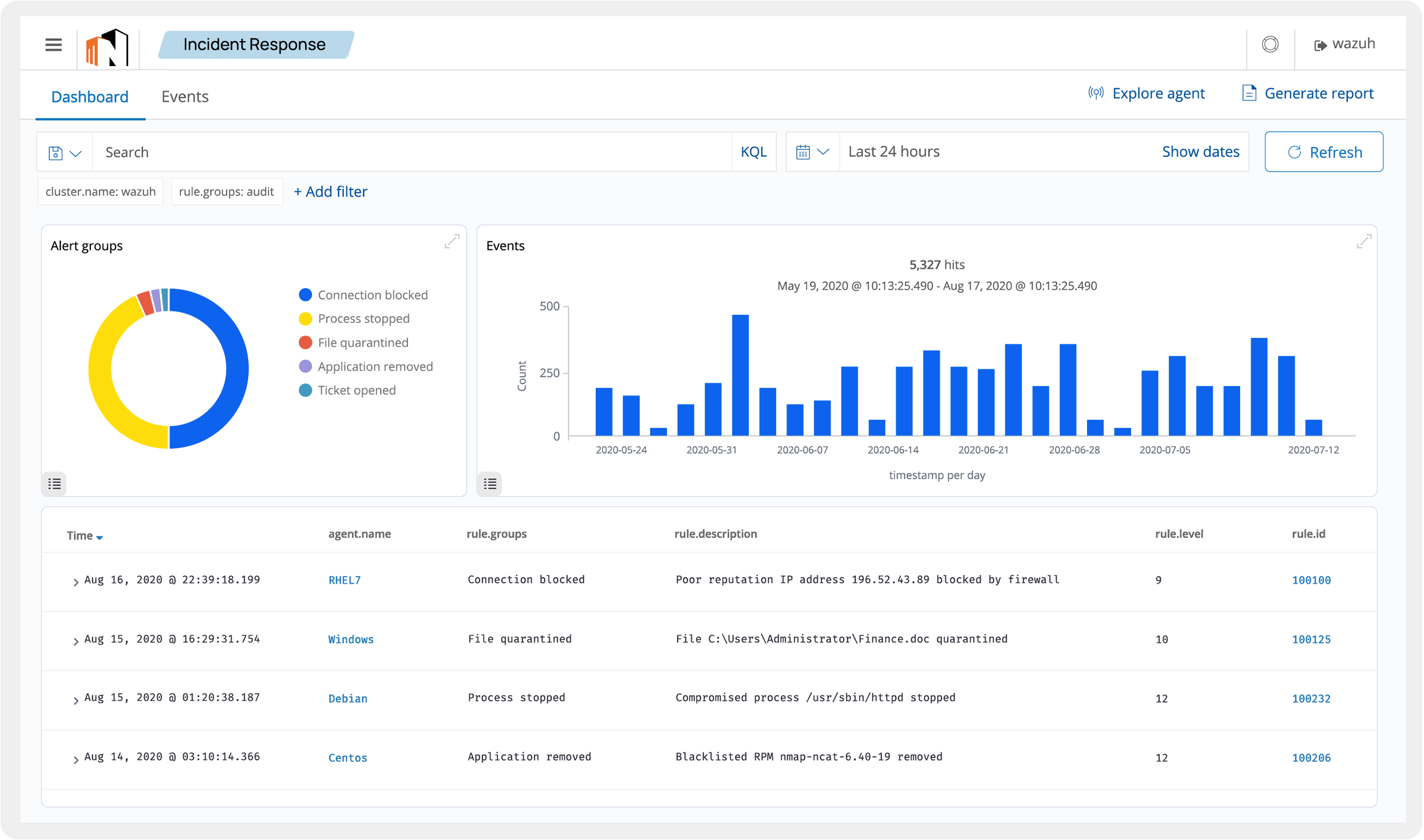This screenshot has height=840, width=1424.
Task: Click Add filter to add new filter
Action: click(332, 191)
